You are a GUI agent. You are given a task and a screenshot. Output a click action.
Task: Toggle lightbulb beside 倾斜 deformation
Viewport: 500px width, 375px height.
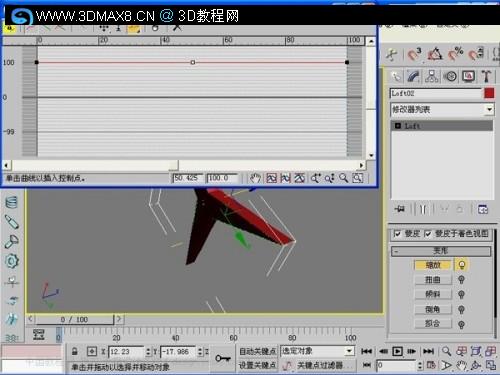pos(461,295)
